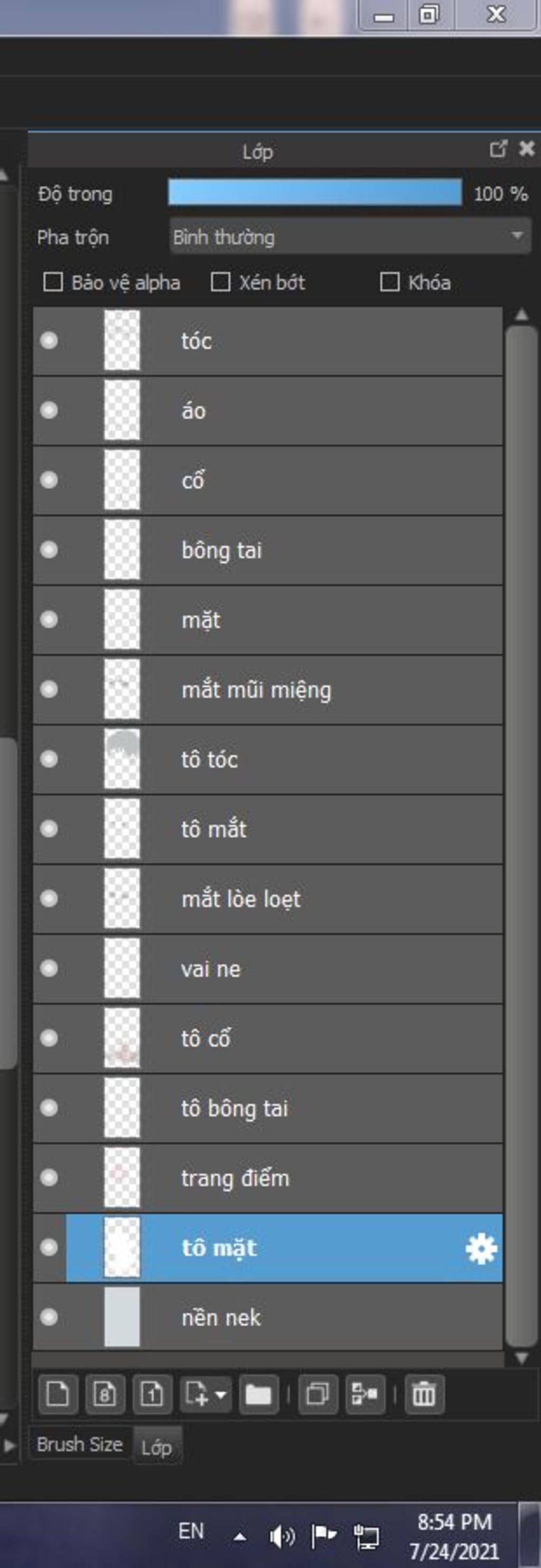Adjust the Độ trong opacity slider
The image size is (541, 1568).
(x=314, y=193)
